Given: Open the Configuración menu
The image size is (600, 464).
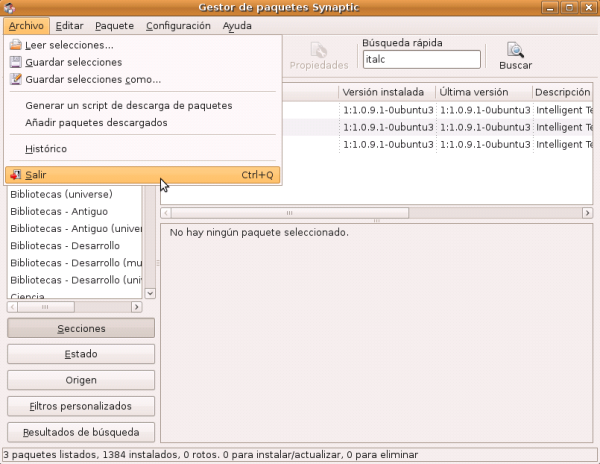Looking at the screenshot, I should [x=178, y=25].
